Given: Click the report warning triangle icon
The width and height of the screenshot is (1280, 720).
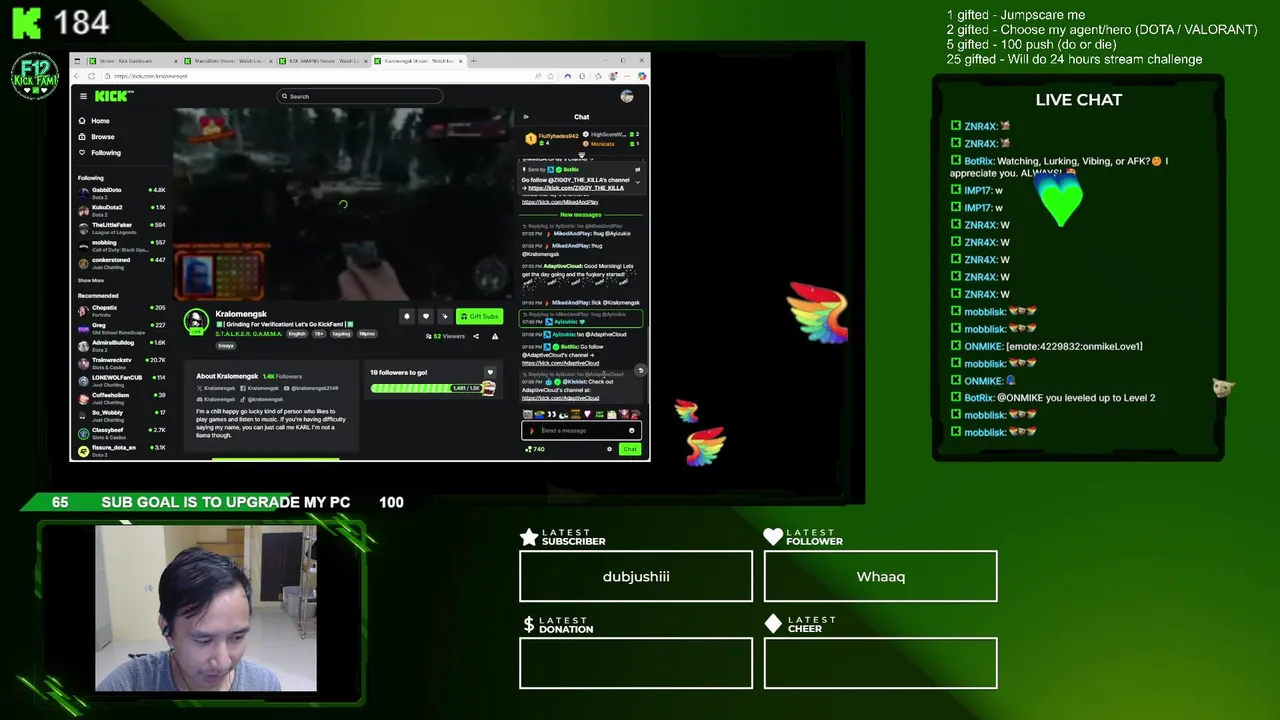Looking at the screenshot, I should tap(494, 336).
